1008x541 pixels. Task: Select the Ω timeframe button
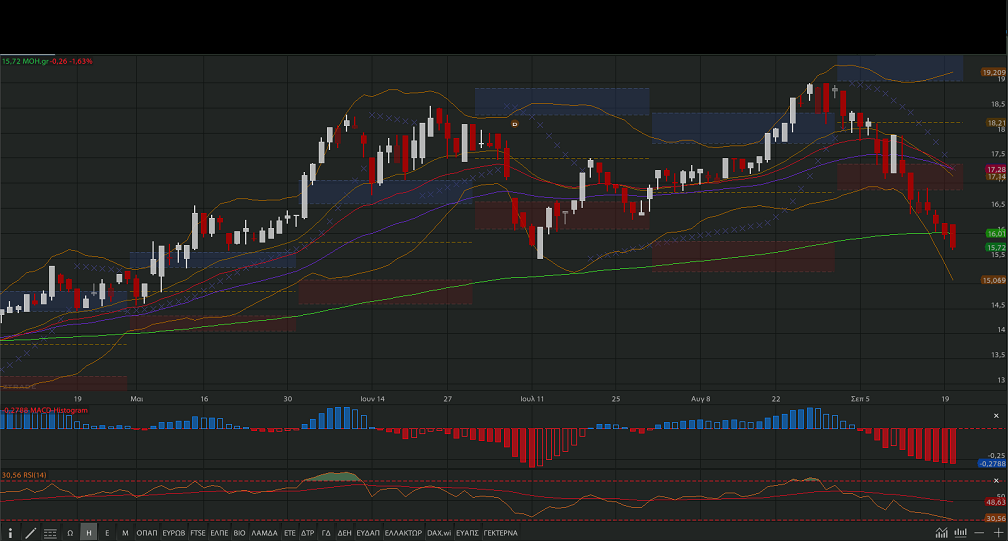[x=70, y=533]
